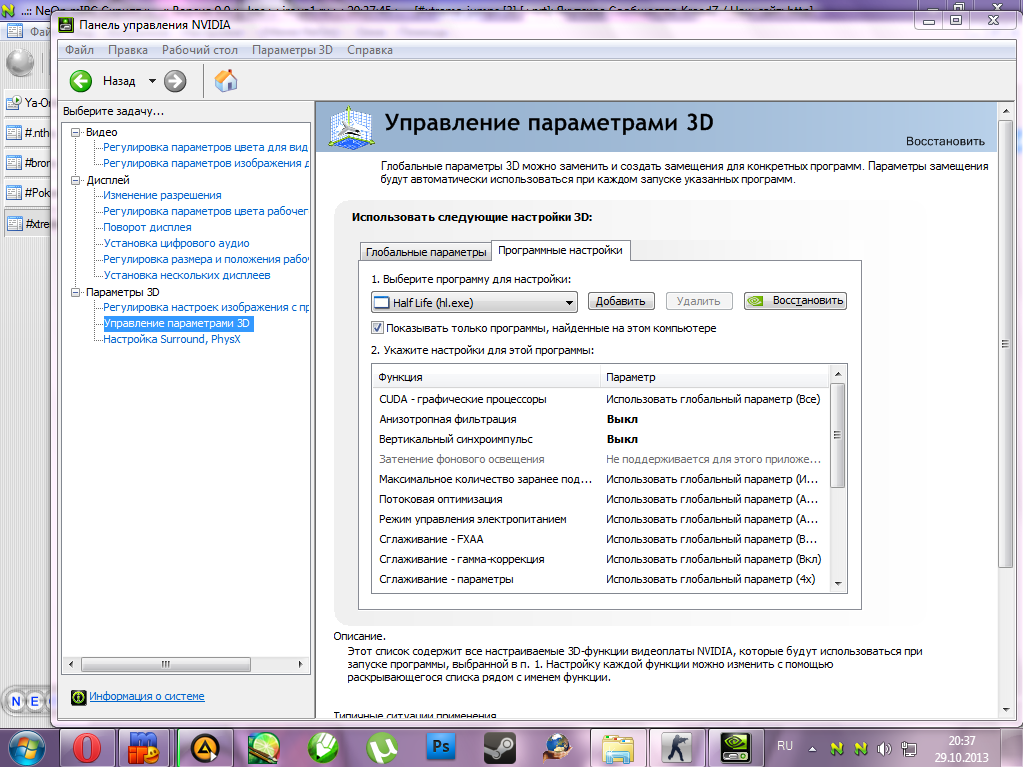Click the Сглаживание - FXAA parameter value

pos(712,540)
